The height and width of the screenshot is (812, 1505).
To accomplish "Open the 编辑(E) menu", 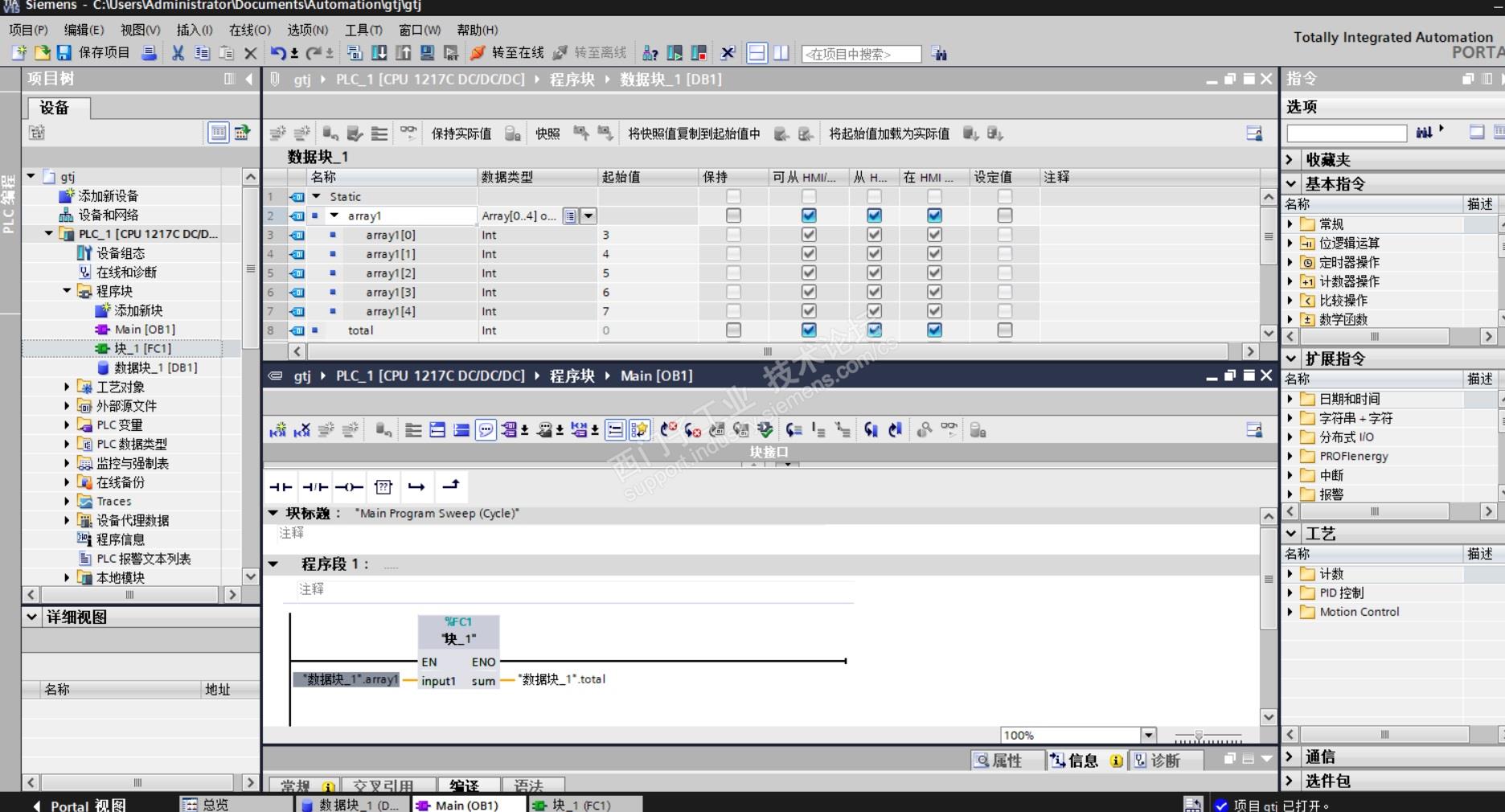I will tap(84, 30).
